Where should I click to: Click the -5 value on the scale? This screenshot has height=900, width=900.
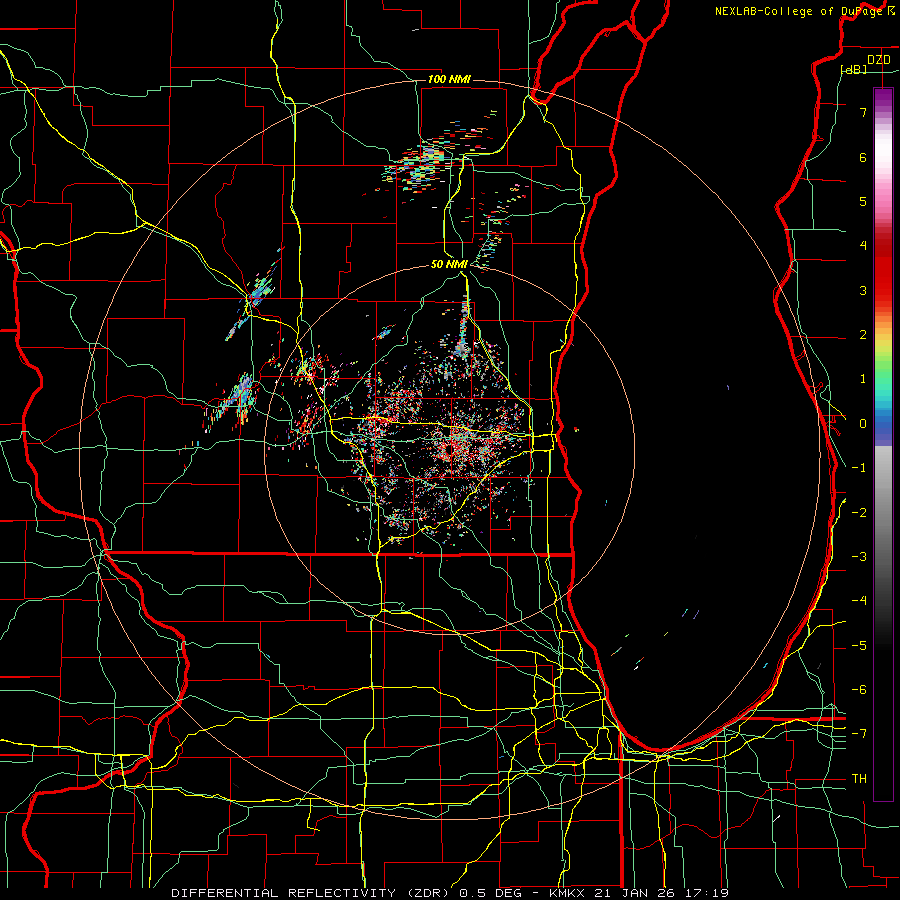[x=859, y=646]
